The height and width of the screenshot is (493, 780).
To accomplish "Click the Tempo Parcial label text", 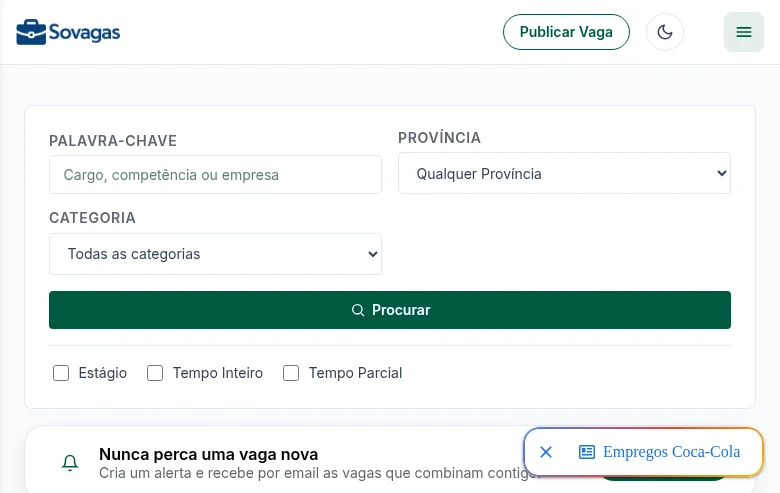I will coord(355,373).
